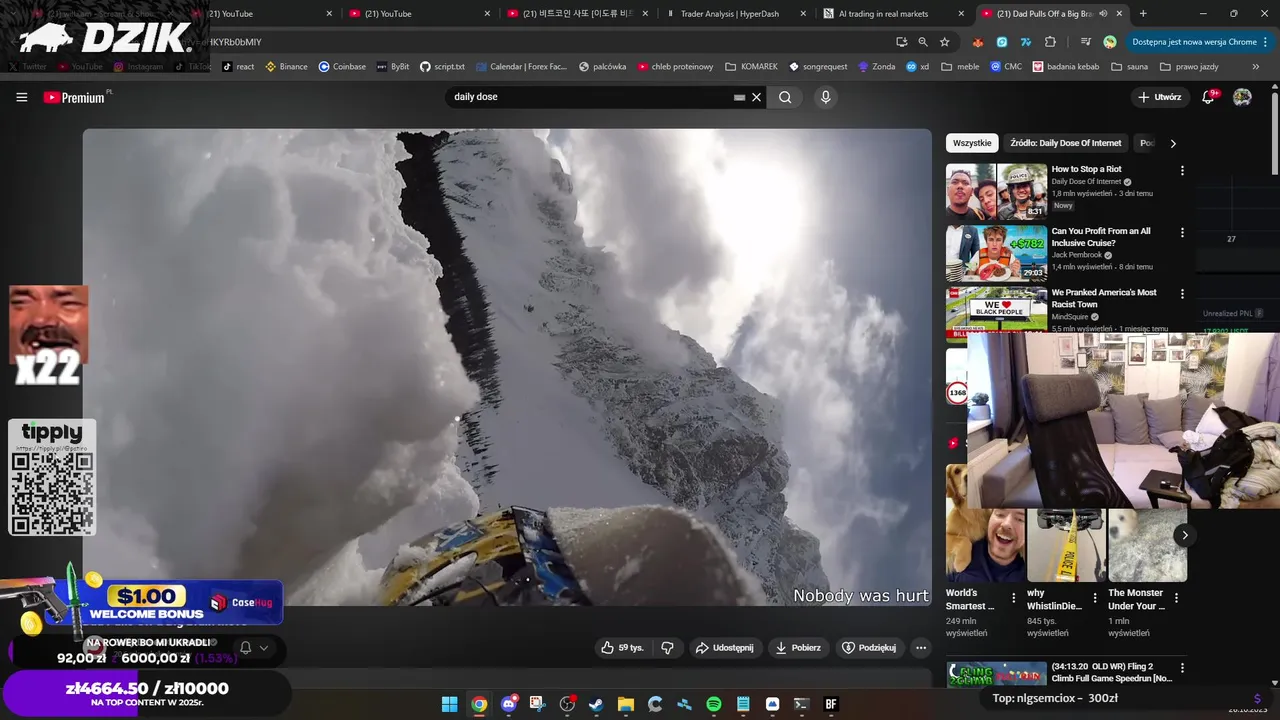
Task: Expand subscription options chevron next to bell
Action: [264, 648]
